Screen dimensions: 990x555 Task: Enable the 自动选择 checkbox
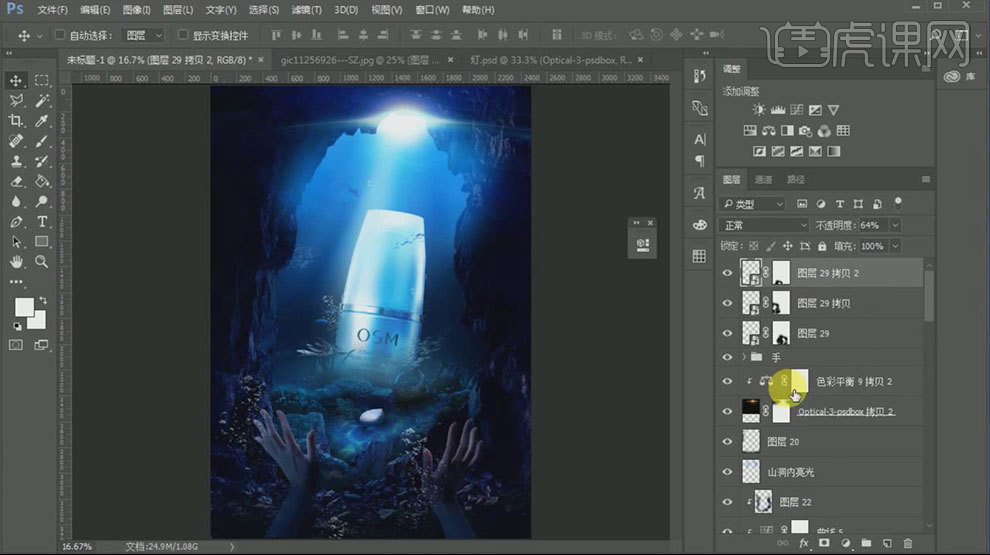(60, 35)
